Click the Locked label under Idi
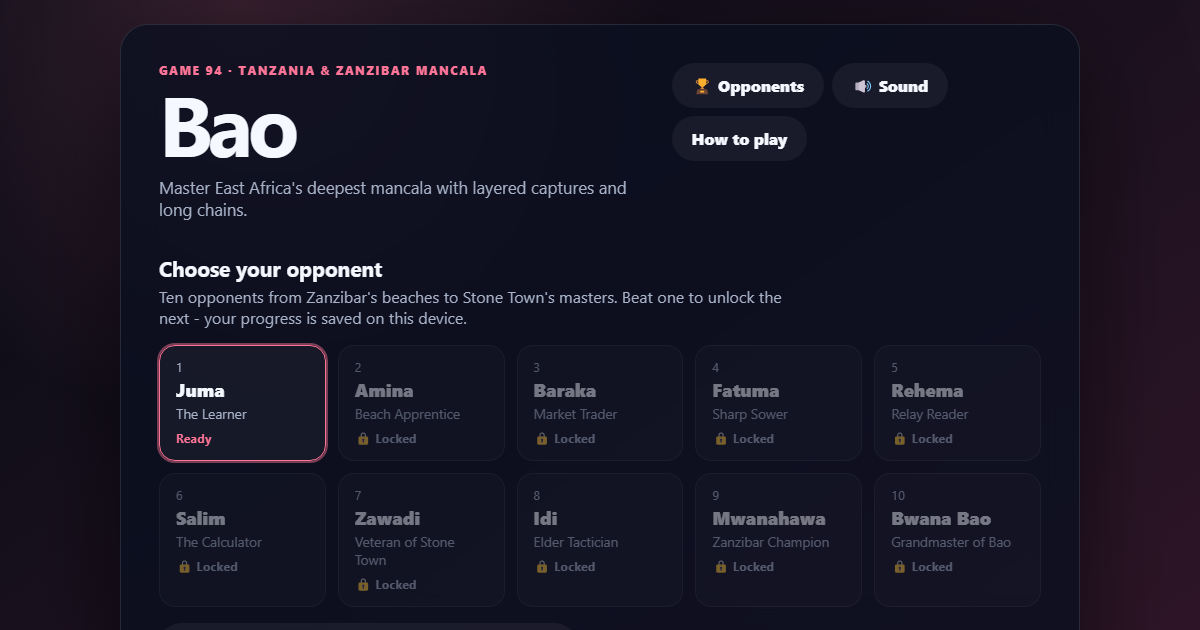This screenshot has height=630, width=1200. pyautogui.click(x=574, y=566)
